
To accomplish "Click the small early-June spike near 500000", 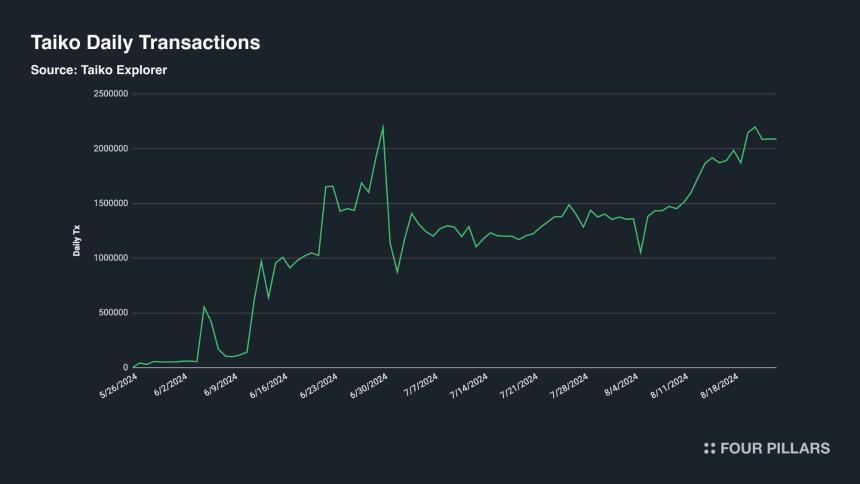I will click(x=204, y=307).
